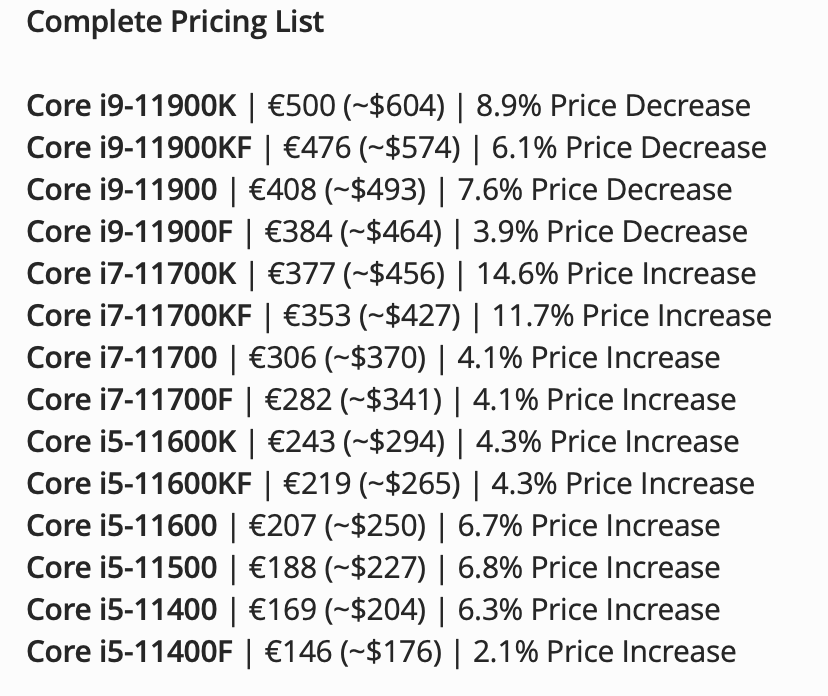Click the Core i7-11700K model name
Screen dimensions: 828x696
click(131, 274)
